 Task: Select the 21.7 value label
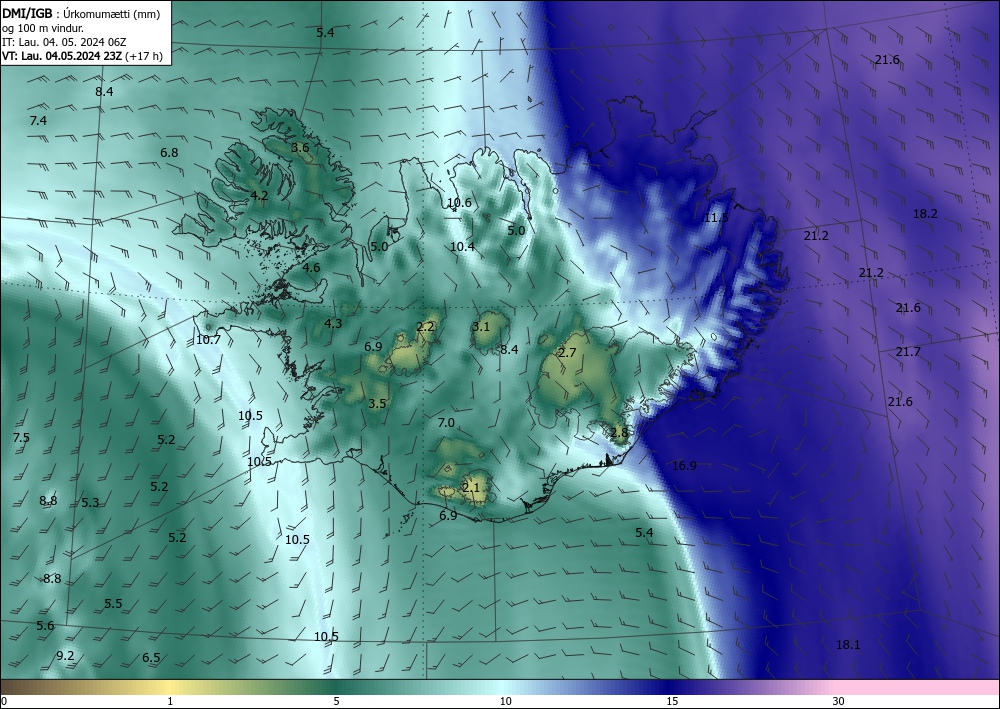tap(908, 351)
